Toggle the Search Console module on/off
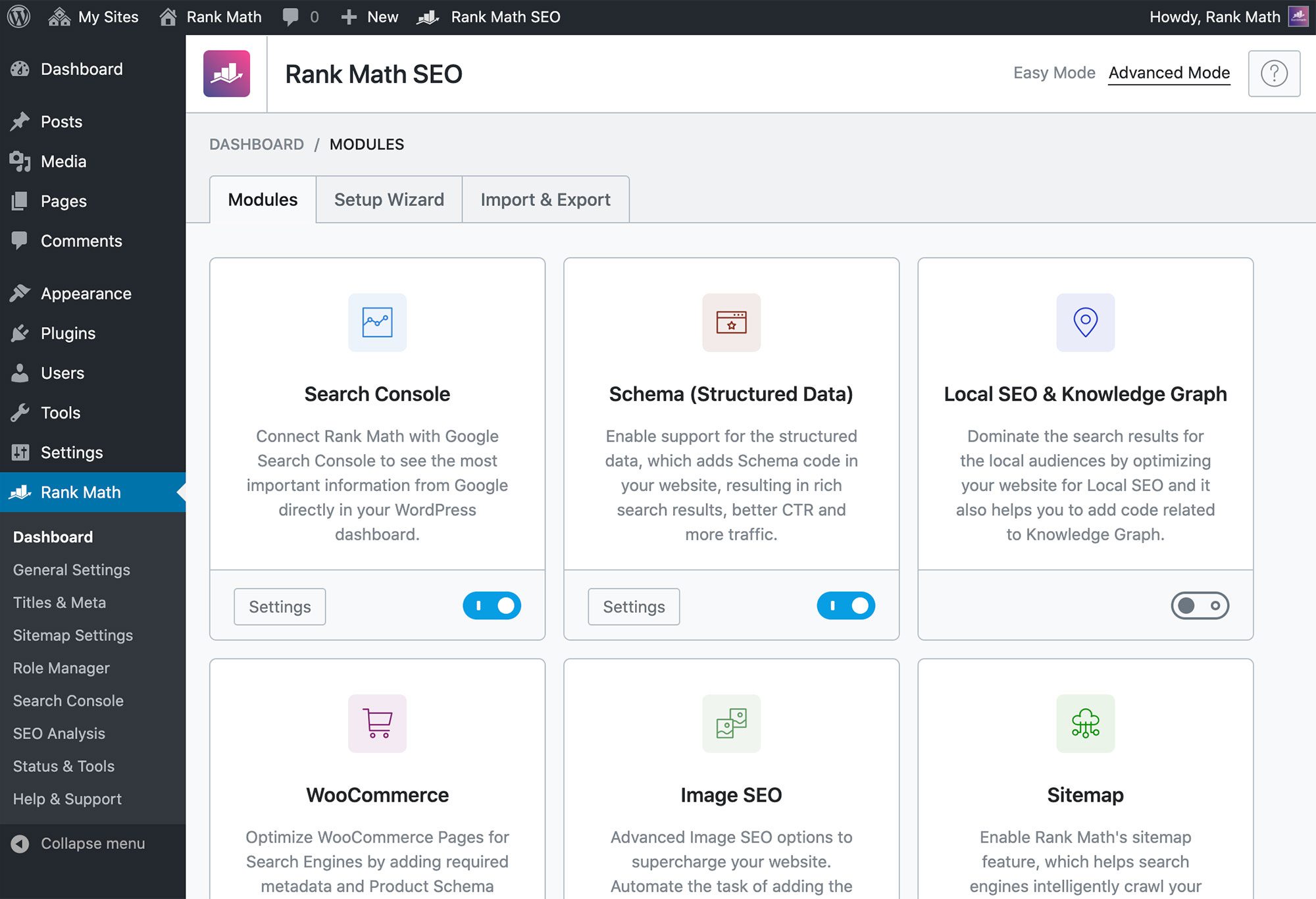Image resolution: width=1316 pixels, height=899 pixels. tap(492, 605)
